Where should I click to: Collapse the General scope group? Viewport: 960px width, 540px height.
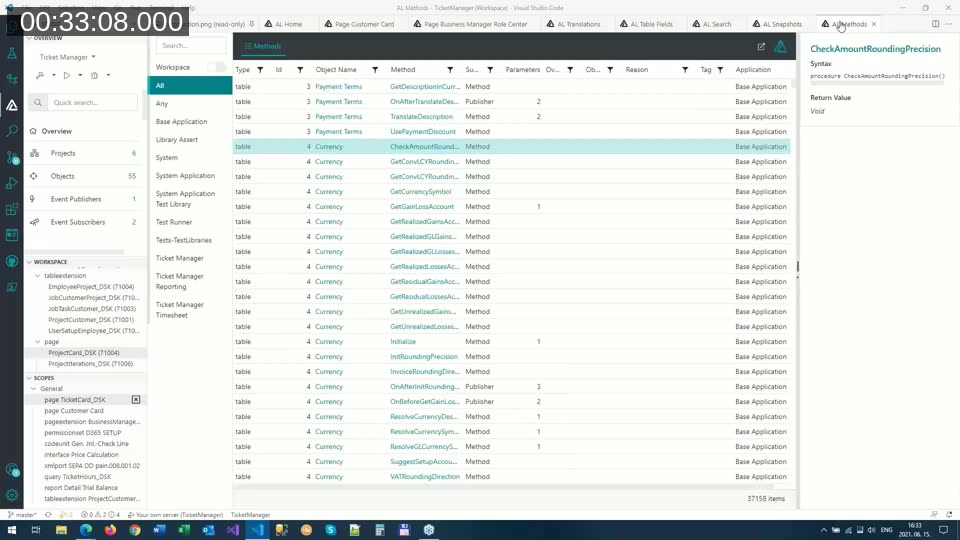point(34,389)
